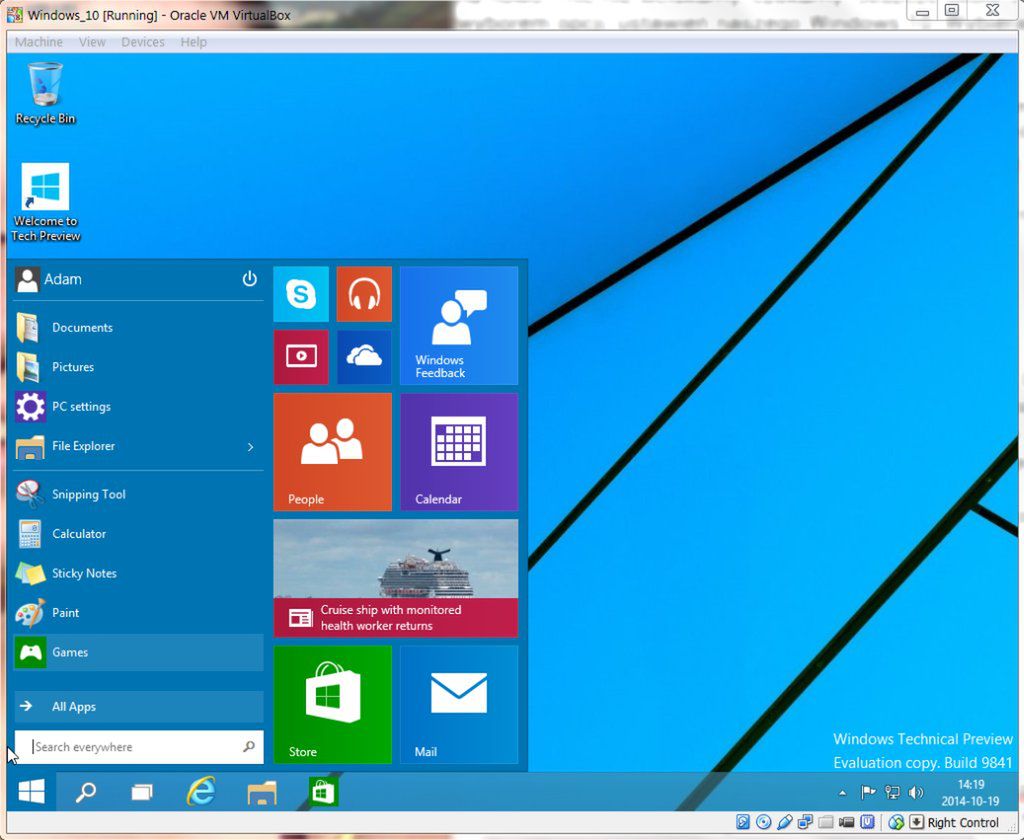The image size is (1024, 840).
Task: Click the network tray icon
Action: click(x=892, y=792)
